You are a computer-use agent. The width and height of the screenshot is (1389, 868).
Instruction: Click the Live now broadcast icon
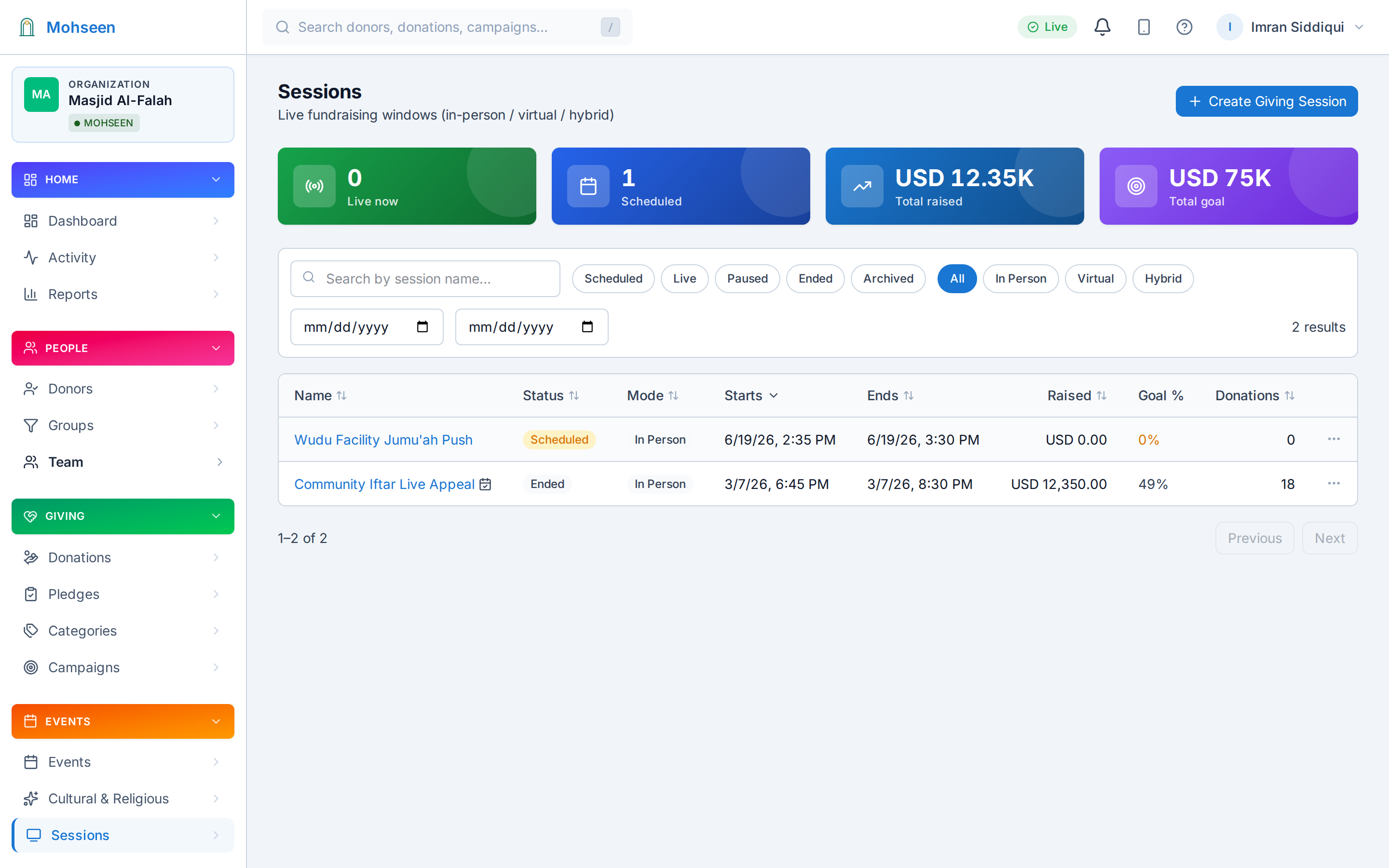coord(314,186)
